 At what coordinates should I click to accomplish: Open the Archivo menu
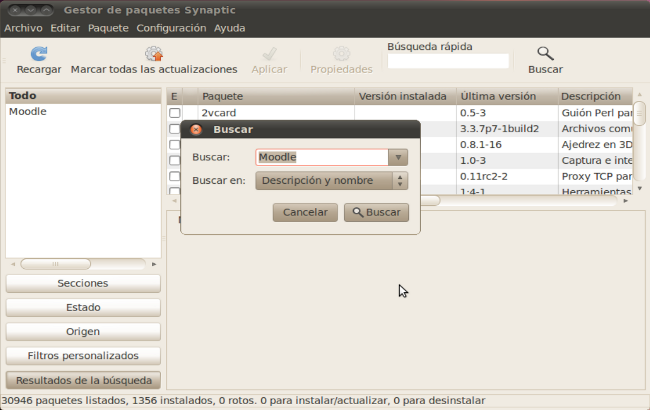(23, 28)
